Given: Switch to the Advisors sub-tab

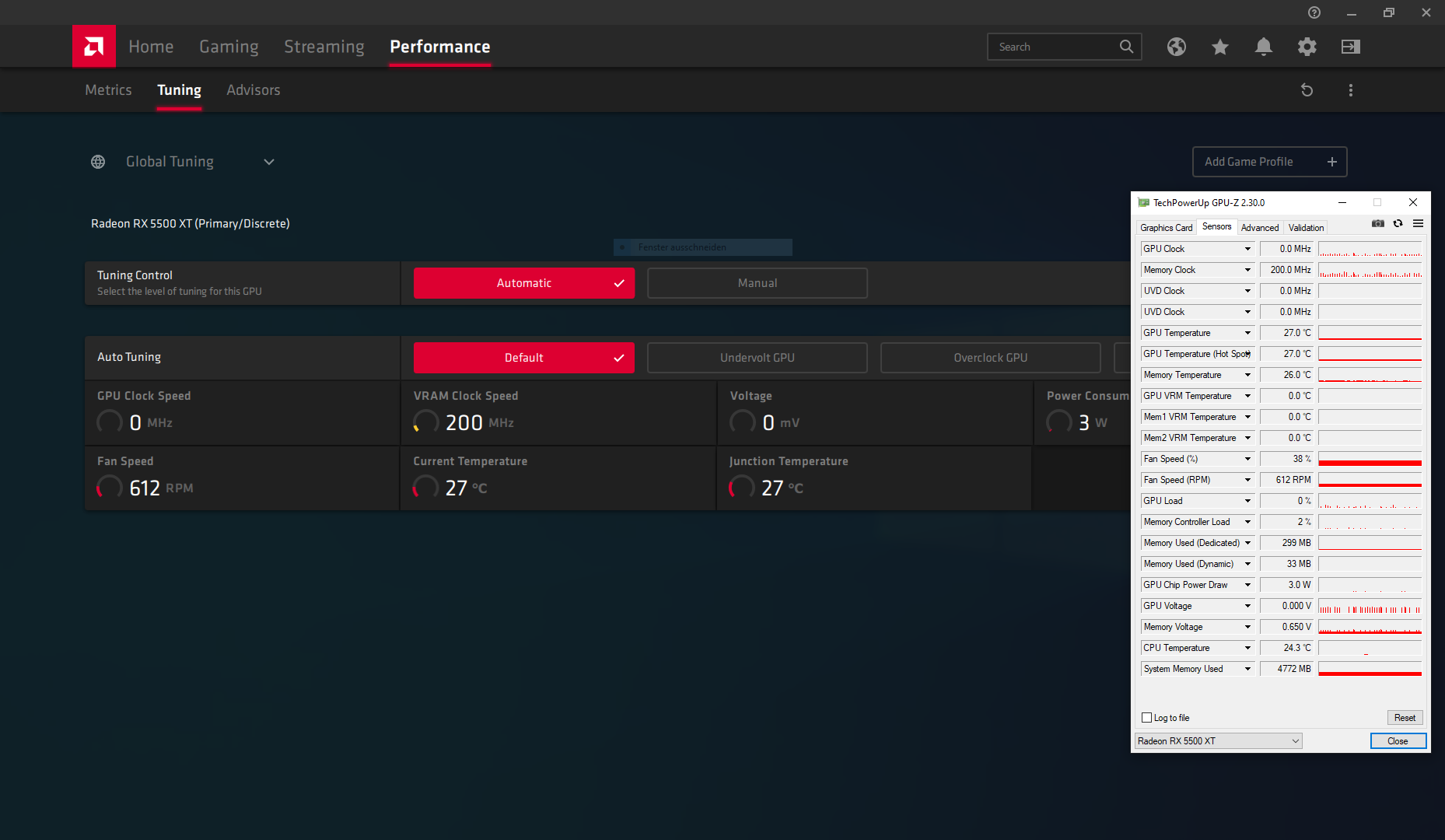Looking at the screenshot, I should pos(254,90).
